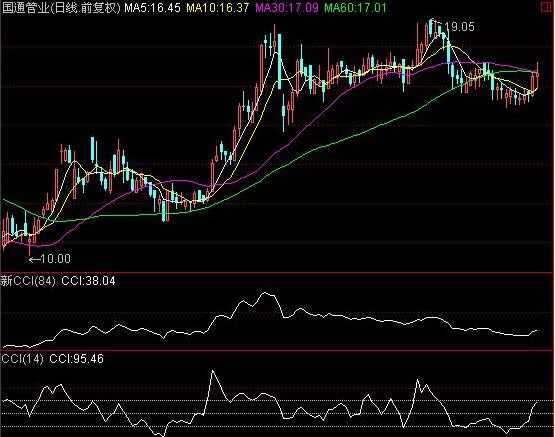Click the CCI:38.04 value readout

coord(88,281)
